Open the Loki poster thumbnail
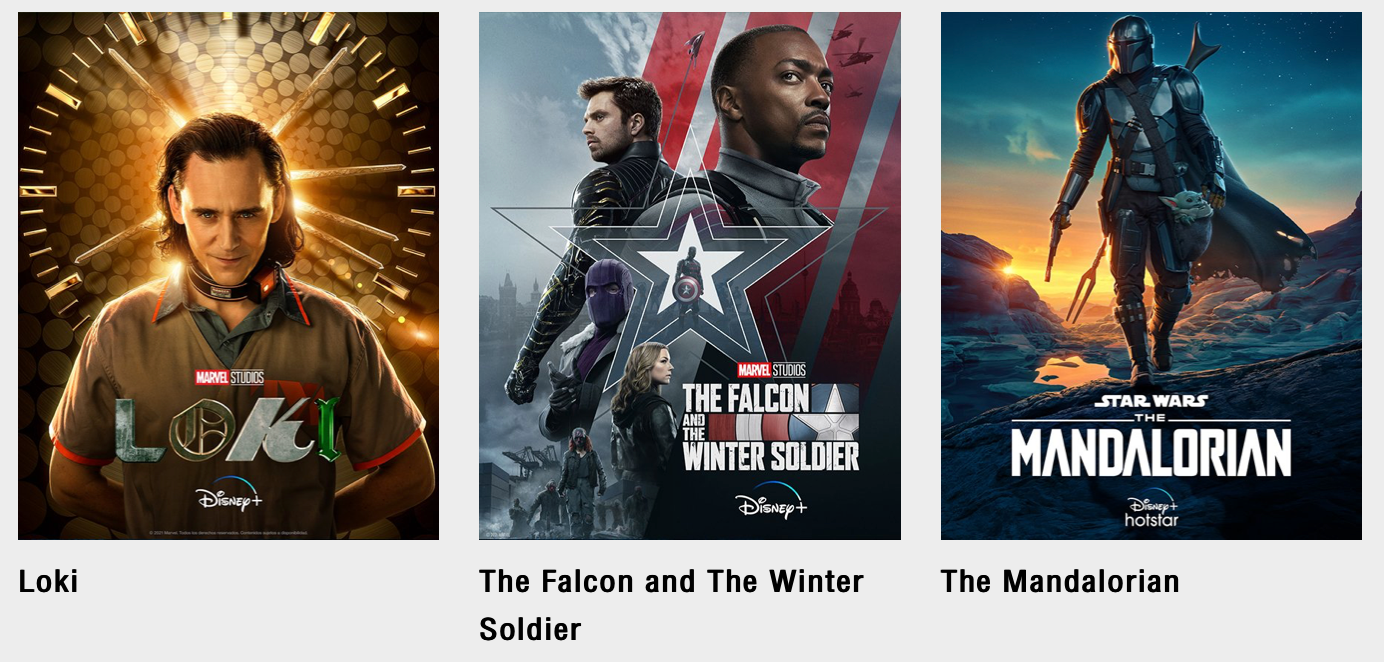This screenshot has width=1384, height=662. coord(228,276)
